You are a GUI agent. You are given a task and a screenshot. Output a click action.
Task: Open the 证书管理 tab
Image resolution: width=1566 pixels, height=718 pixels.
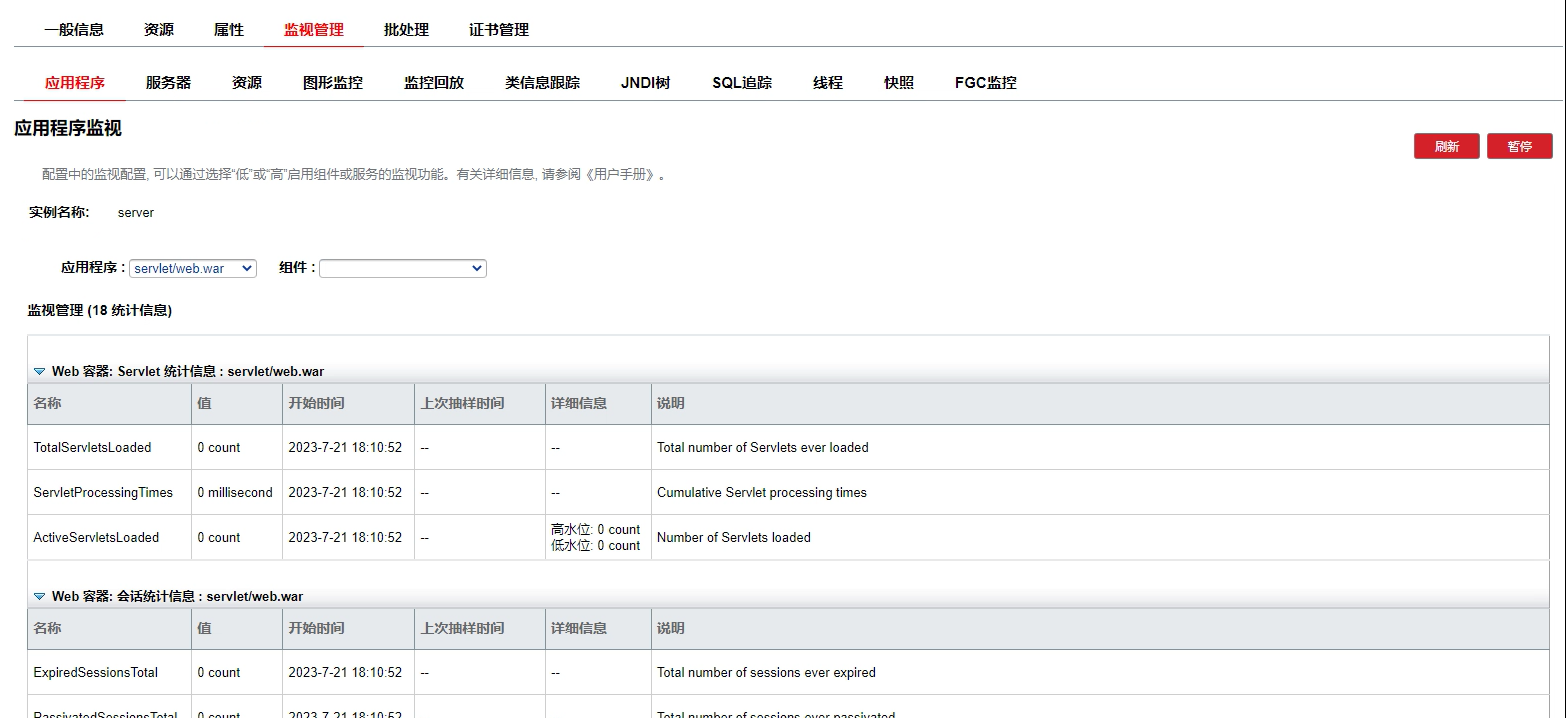499,30
